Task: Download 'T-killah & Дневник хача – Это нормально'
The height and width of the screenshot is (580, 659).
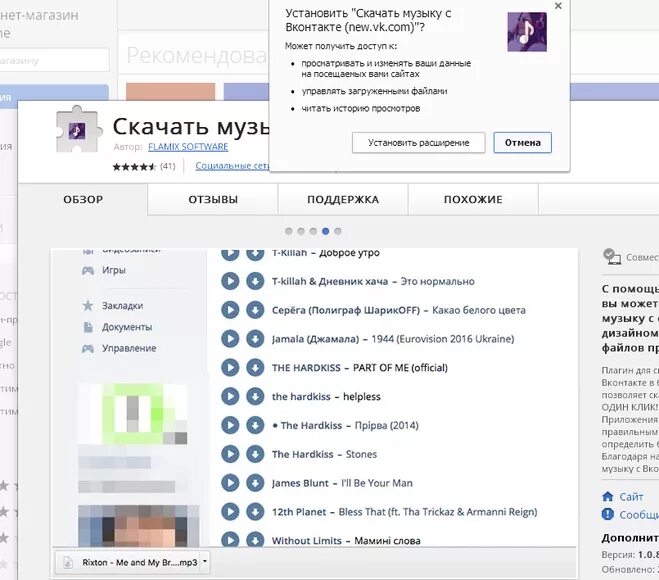Action: [x=255, y=281]
